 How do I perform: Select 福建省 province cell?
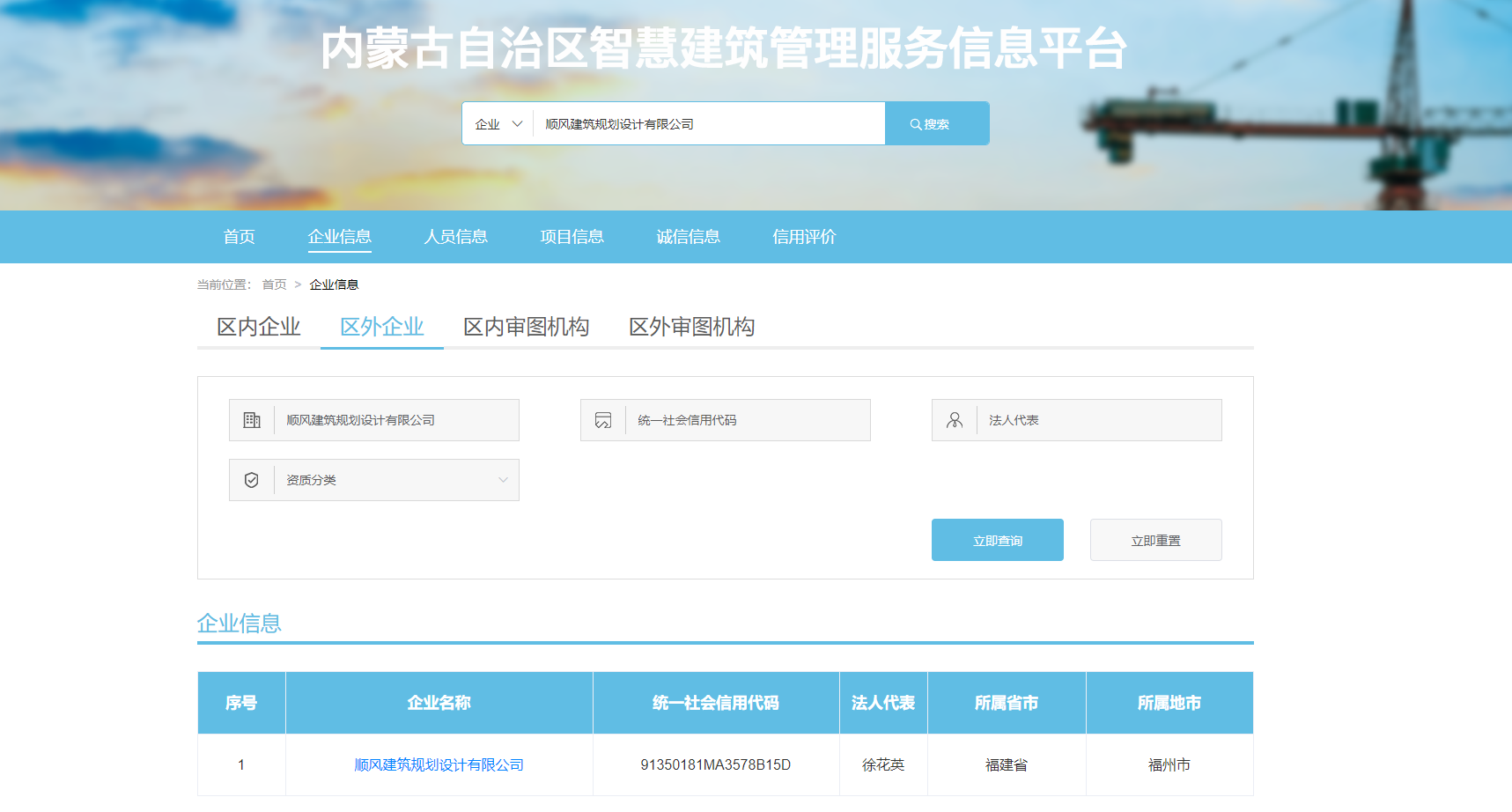click(1007, 764)
